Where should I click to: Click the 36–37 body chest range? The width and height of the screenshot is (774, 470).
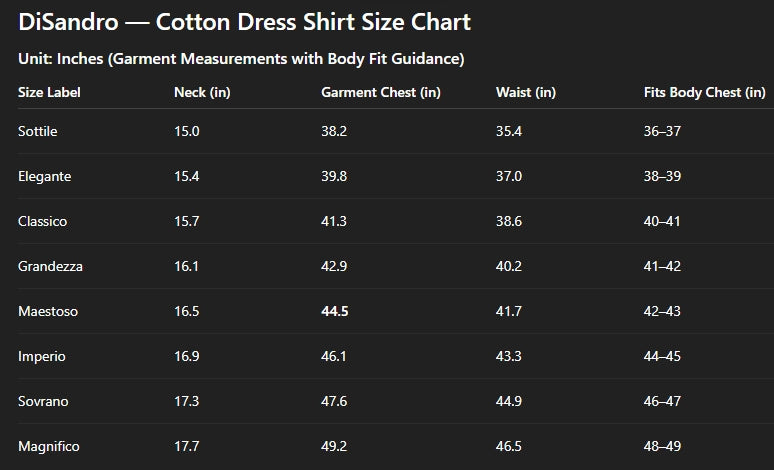[661, 132]
